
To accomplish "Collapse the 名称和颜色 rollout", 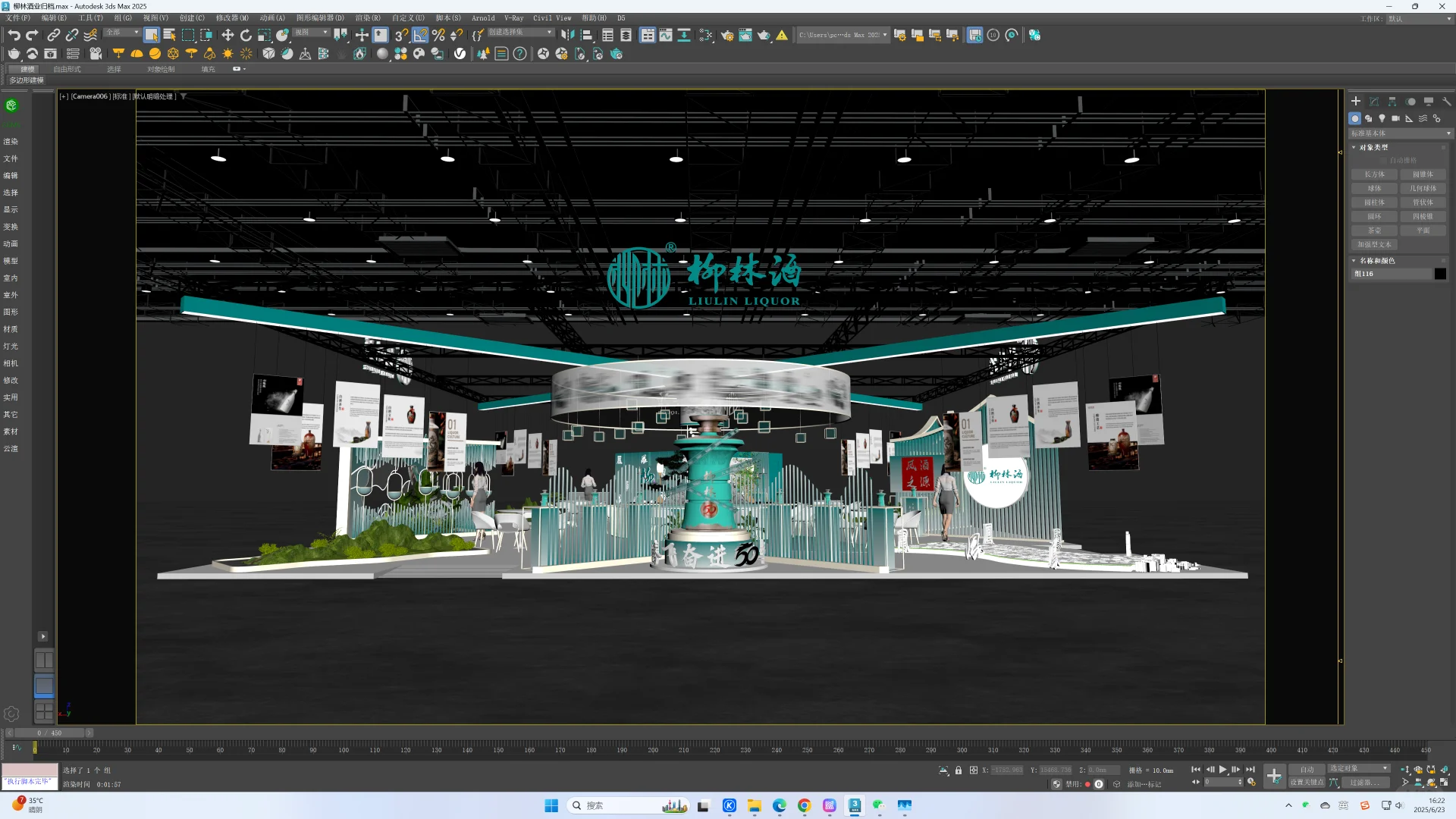I will [x=1377, y=260].
